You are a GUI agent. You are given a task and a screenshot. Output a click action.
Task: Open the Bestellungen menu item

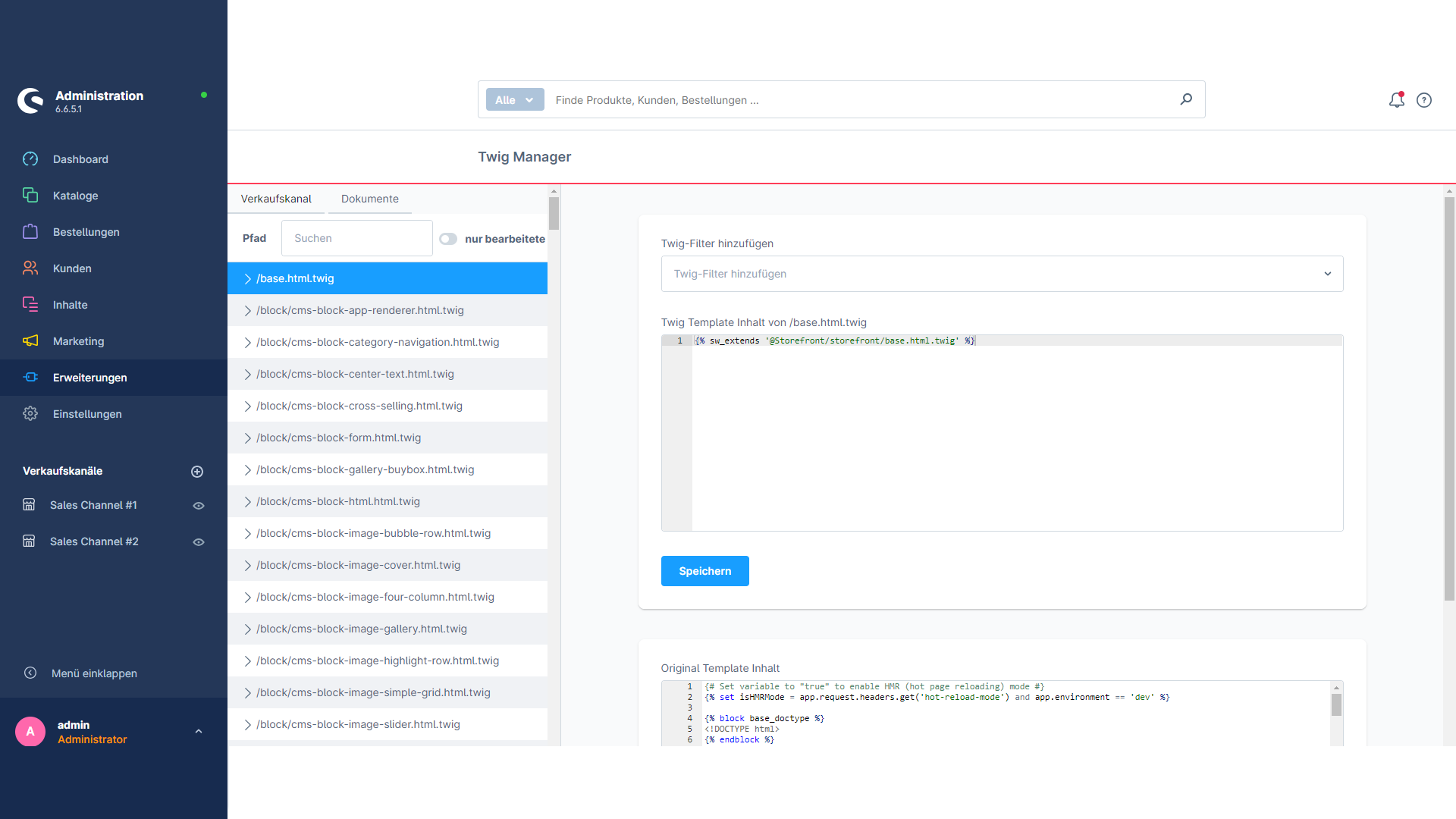(x=114, y=232)
